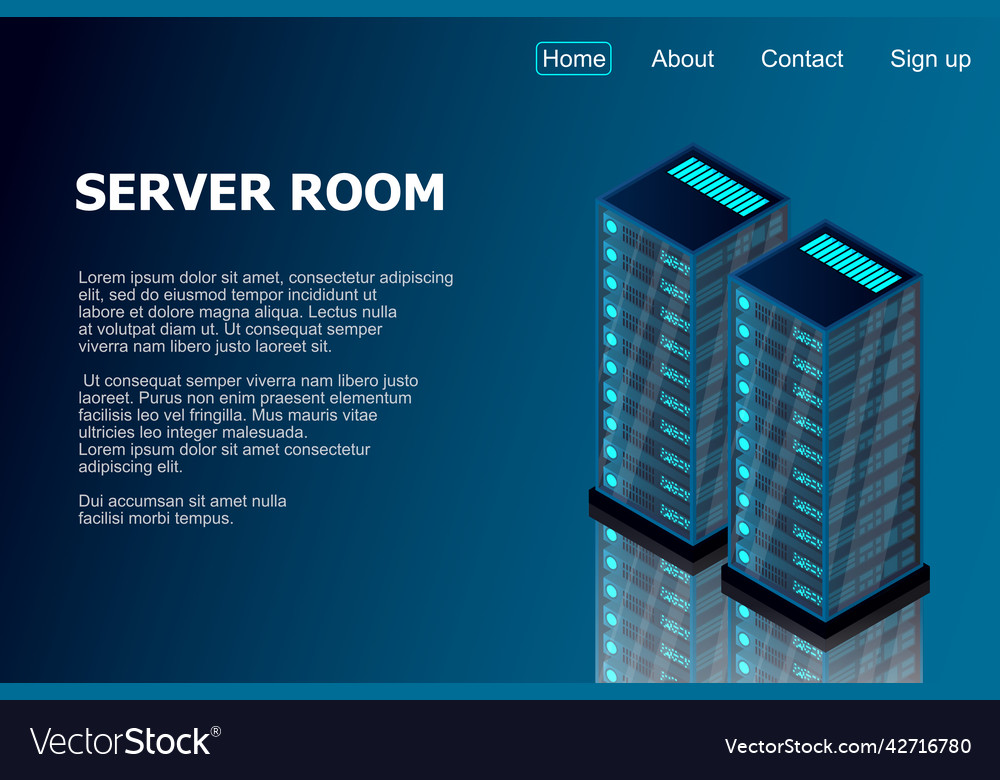Open the About page
The width and height of the screenshot is (1000, 780).
tap(682, 59)
